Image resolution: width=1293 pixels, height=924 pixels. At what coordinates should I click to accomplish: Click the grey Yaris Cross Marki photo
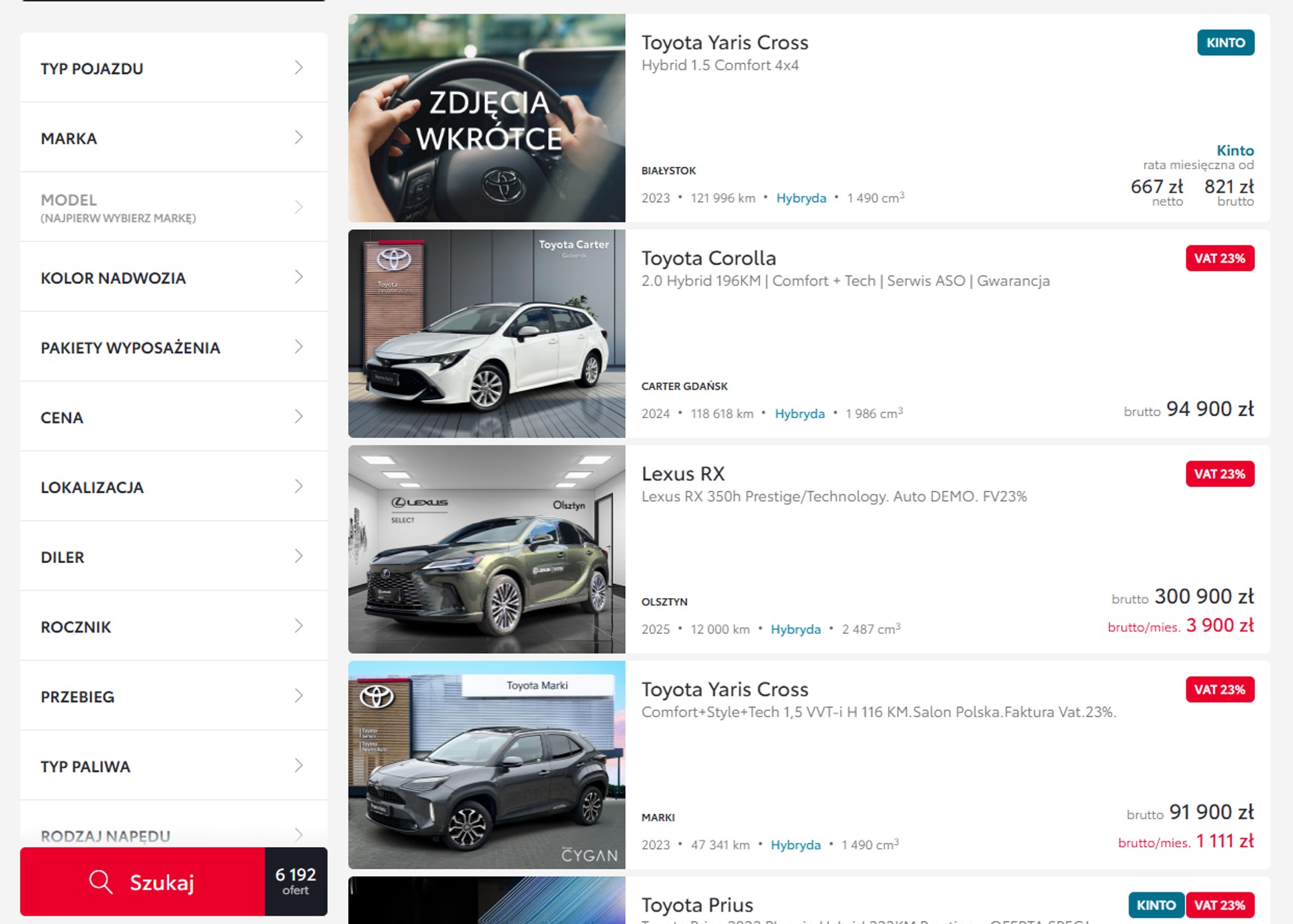click(x=487, y=765)
